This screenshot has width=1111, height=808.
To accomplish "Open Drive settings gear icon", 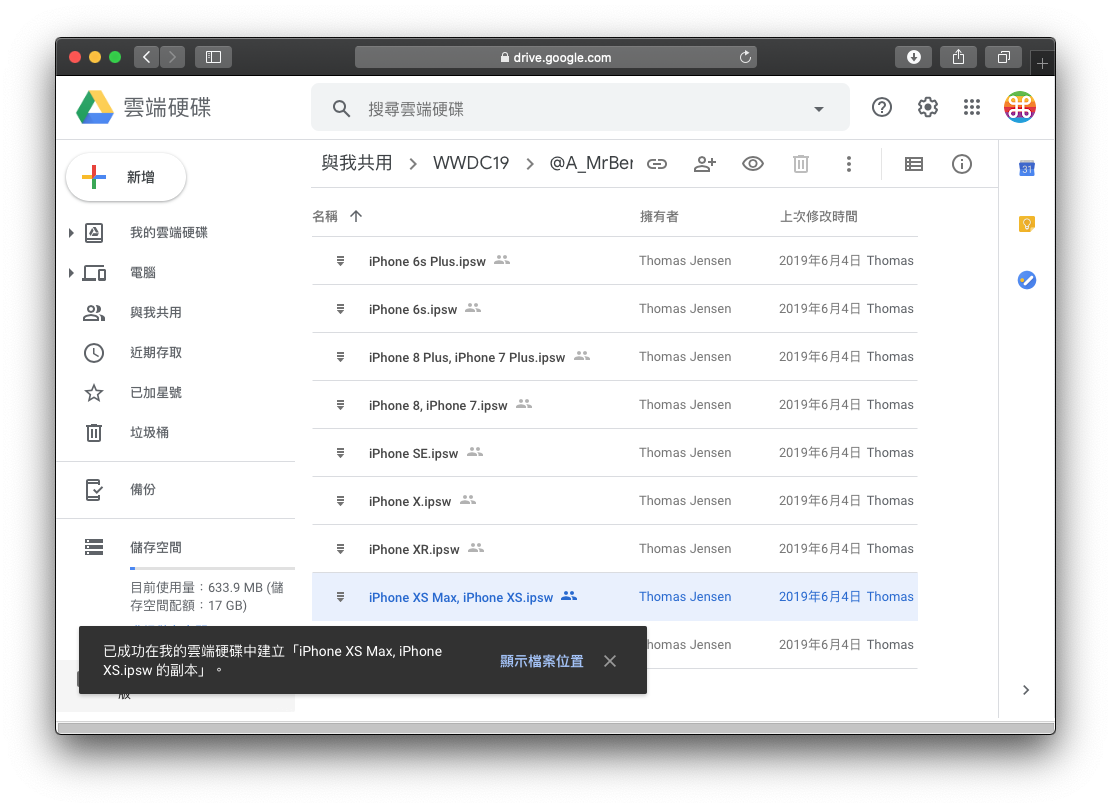I will (927, 108).
